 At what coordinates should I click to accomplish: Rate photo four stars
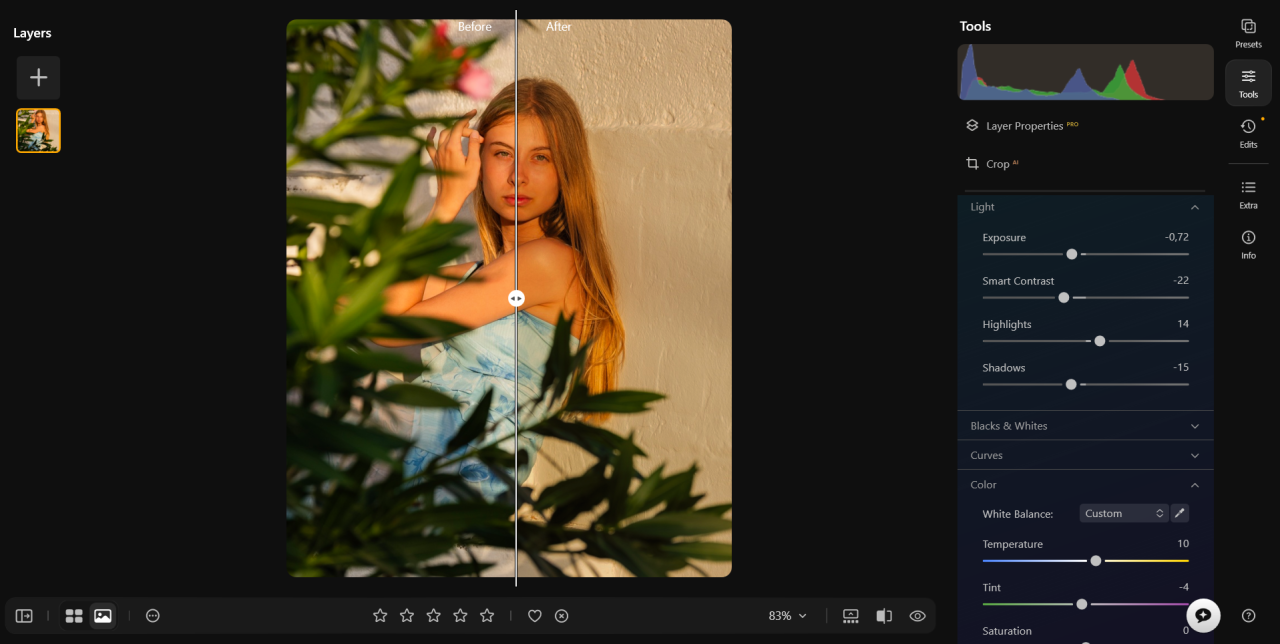click(x=460, y=616)
